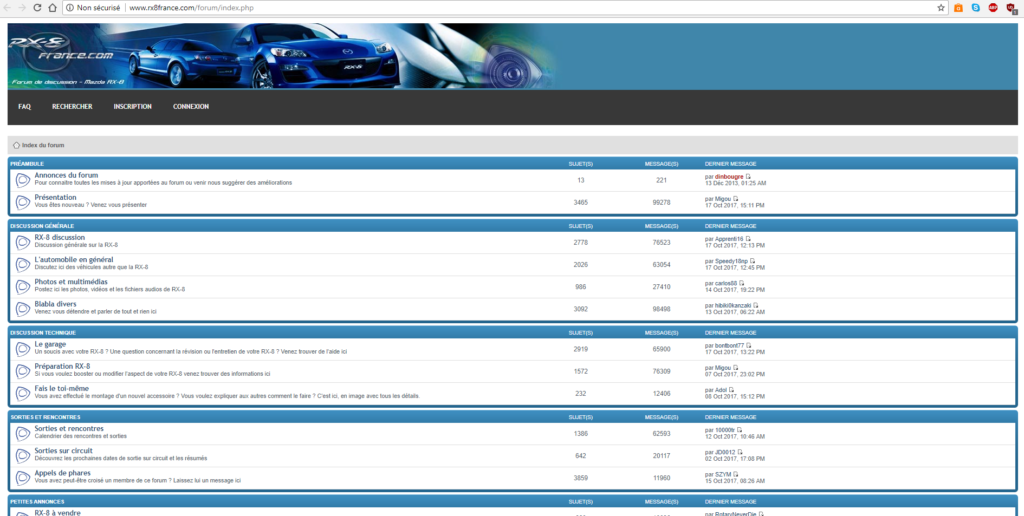
Task: Open the Sorties et rencontres forum
Action: point(69,428)
